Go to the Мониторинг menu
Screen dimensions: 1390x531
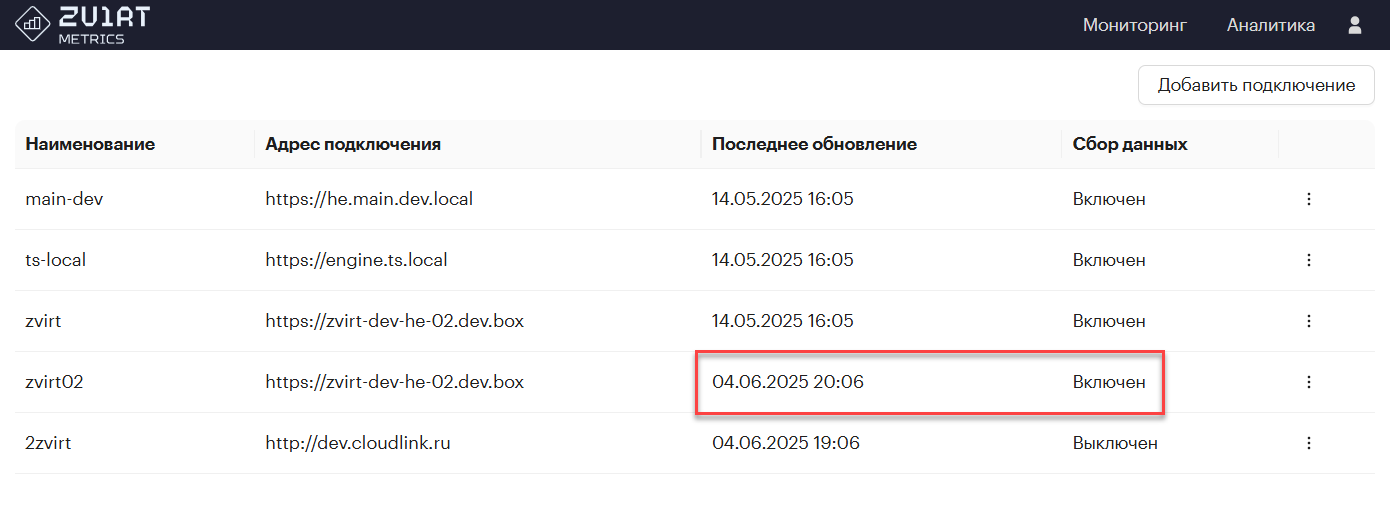pyautogui.click(x=1134, y=25)
